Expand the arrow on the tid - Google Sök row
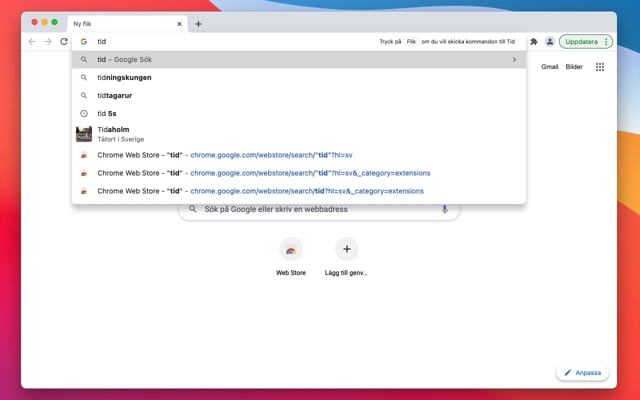This screenshot has height=400, width=640. click(x=514, y=60)
